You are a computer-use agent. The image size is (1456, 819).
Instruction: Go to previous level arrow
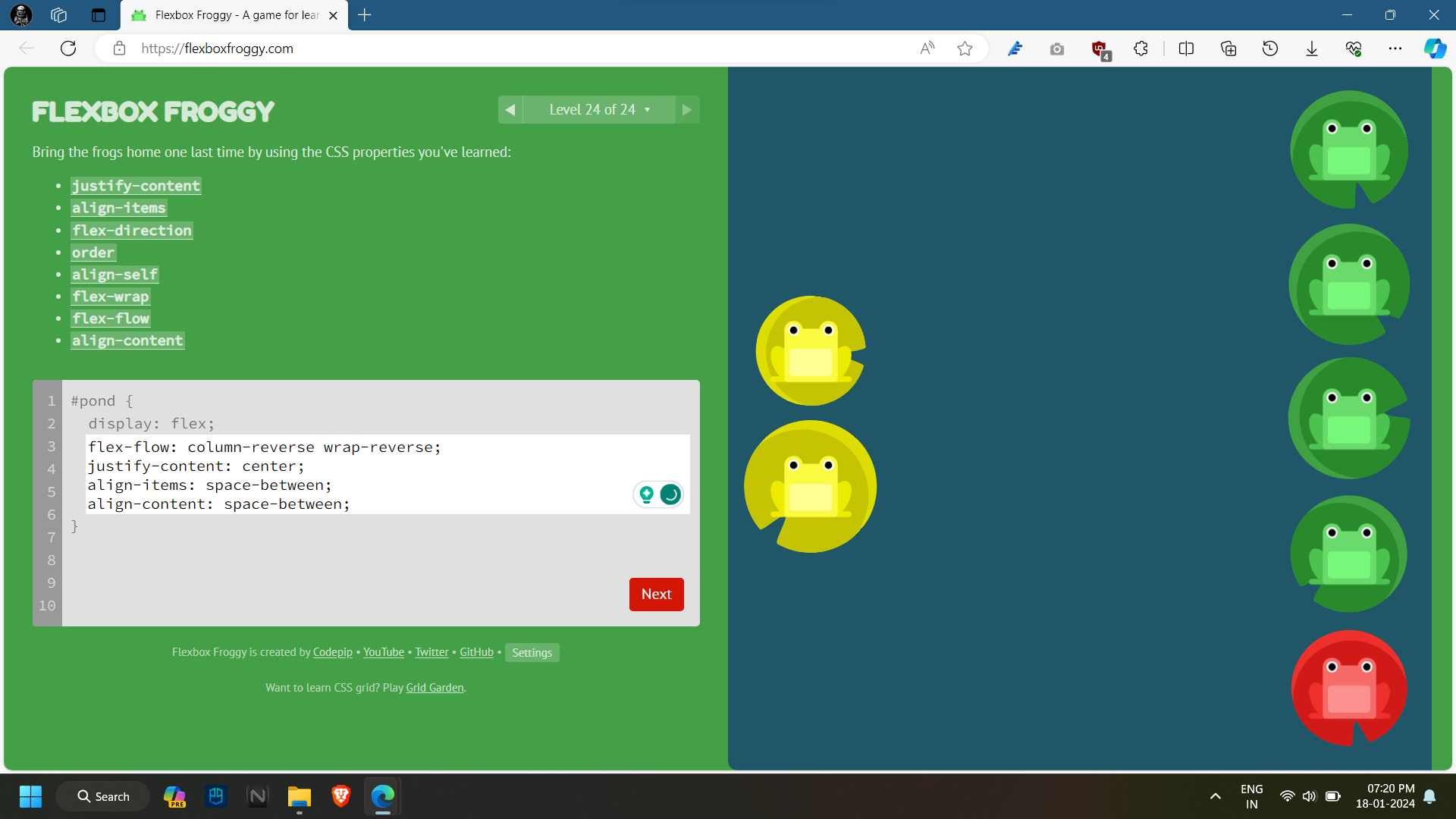click(x=510, y=110)
